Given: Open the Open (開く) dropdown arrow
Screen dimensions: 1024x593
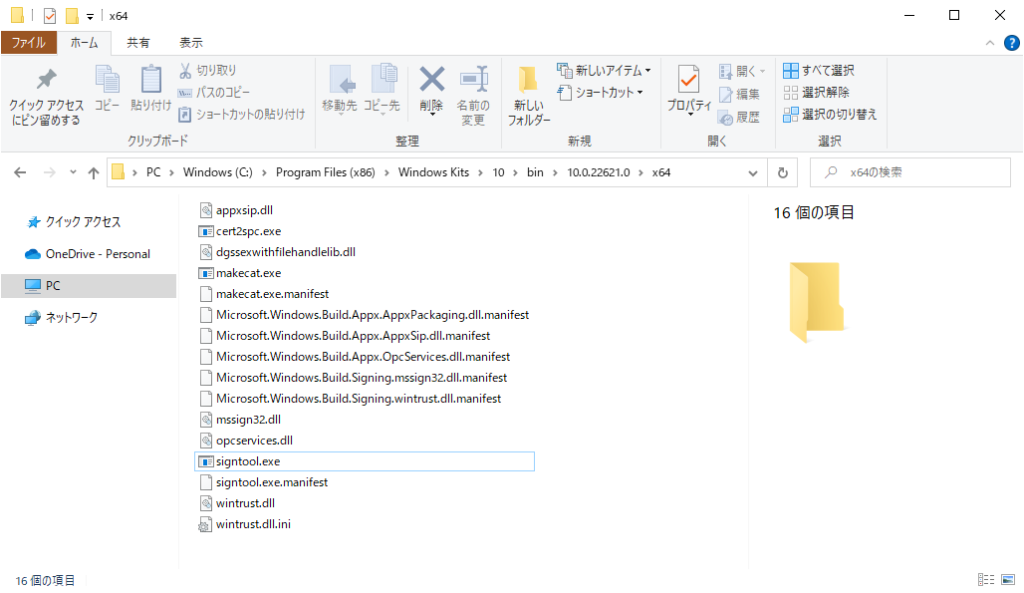Looking at the screenshot, I should (762, 71).
